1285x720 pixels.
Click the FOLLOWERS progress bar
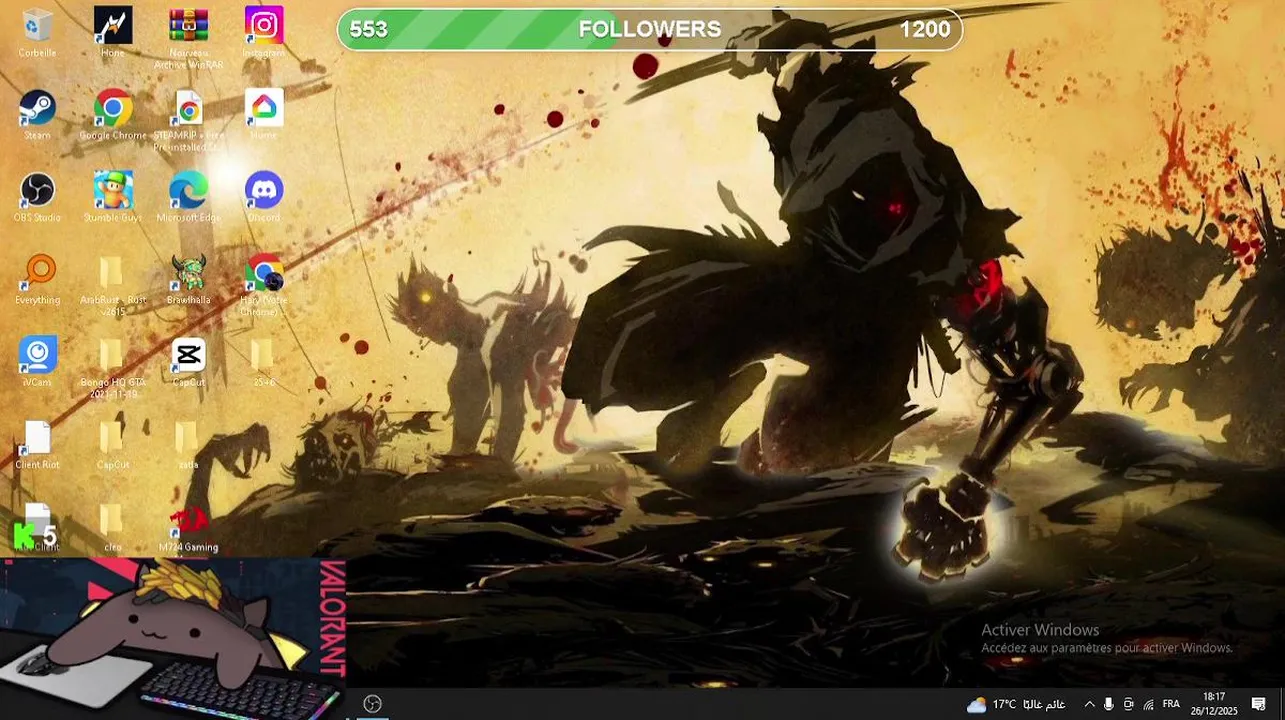click(x=650, y=29)
